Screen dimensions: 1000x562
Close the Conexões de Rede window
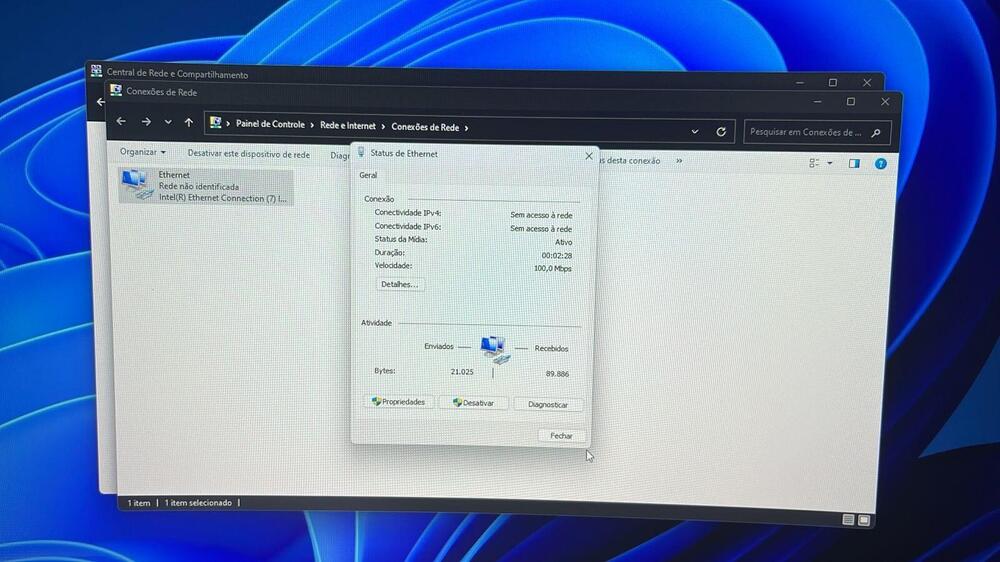[885, 102]
